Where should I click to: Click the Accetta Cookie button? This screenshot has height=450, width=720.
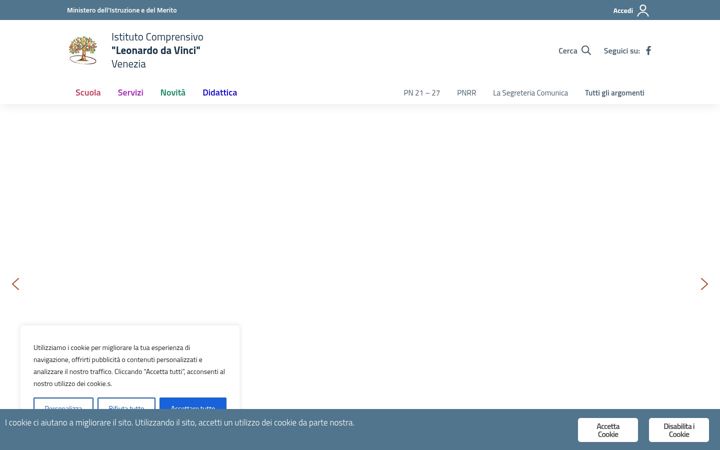(x=608, y=430)
